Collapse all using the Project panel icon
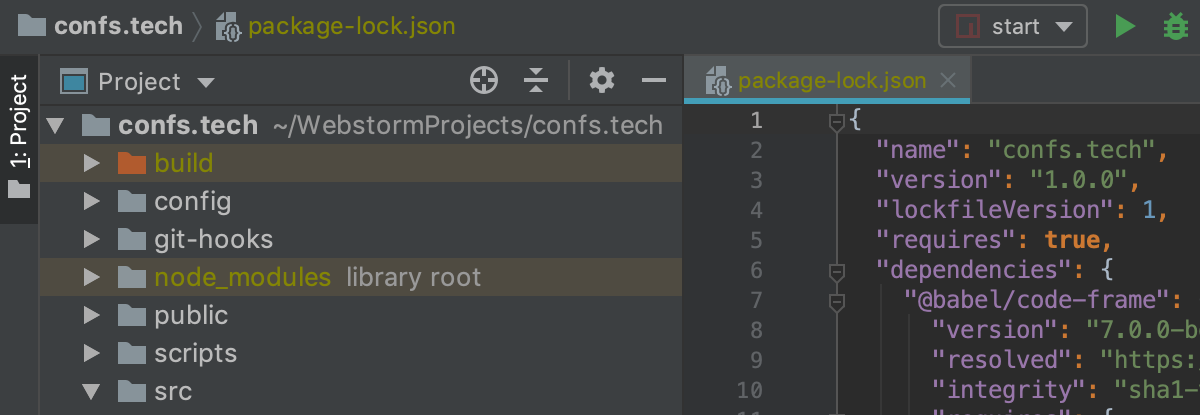1200x415 pixels. (537, 81)
